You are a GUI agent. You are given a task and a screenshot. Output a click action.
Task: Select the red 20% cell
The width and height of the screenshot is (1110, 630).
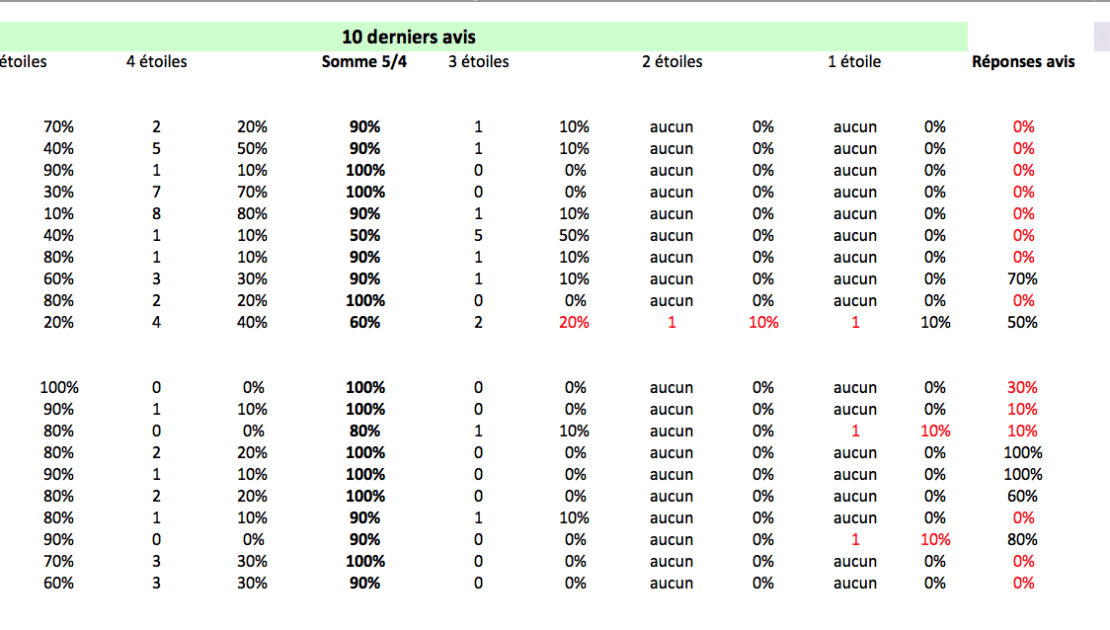coord(575,323)
